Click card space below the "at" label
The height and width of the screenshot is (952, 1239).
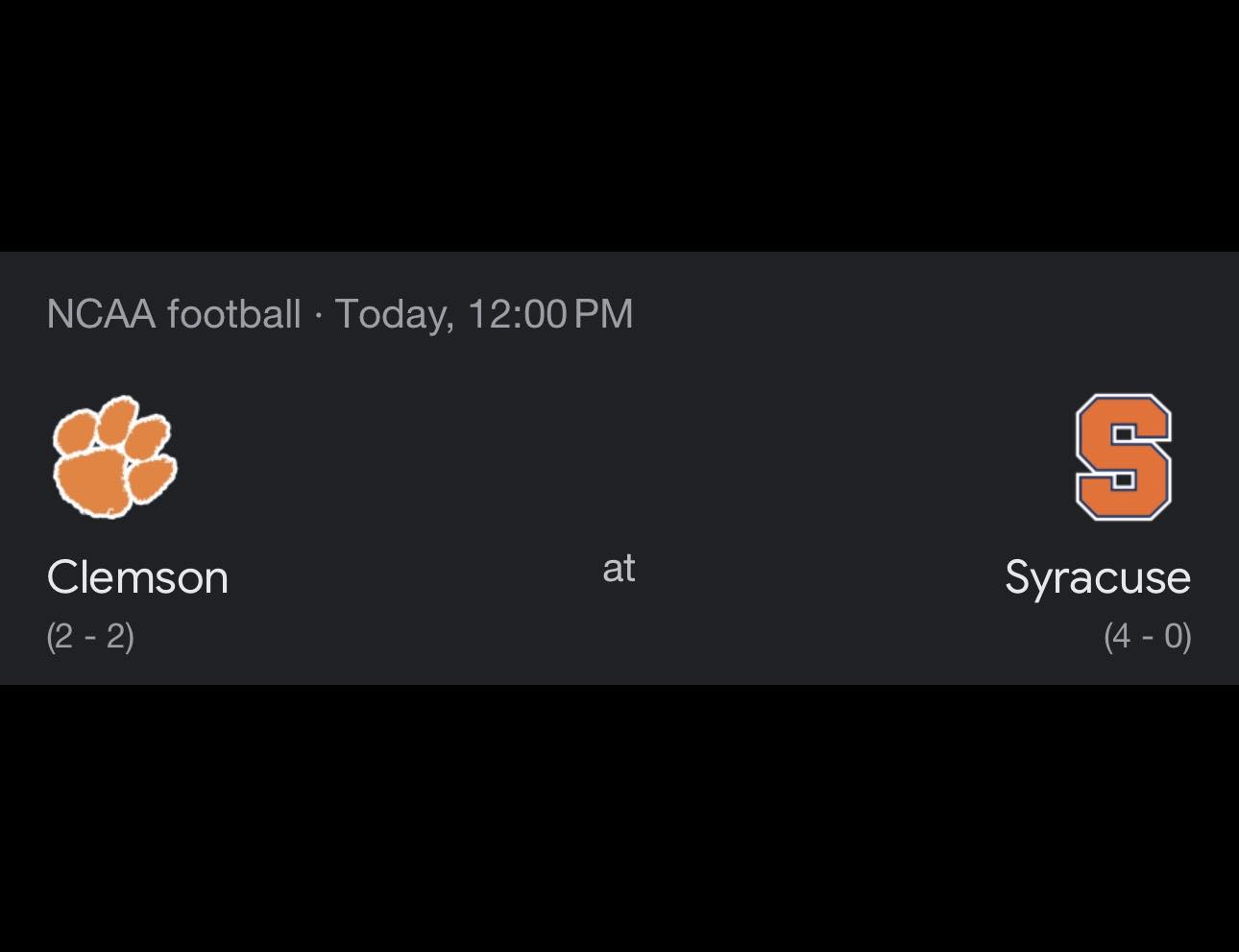619,636
